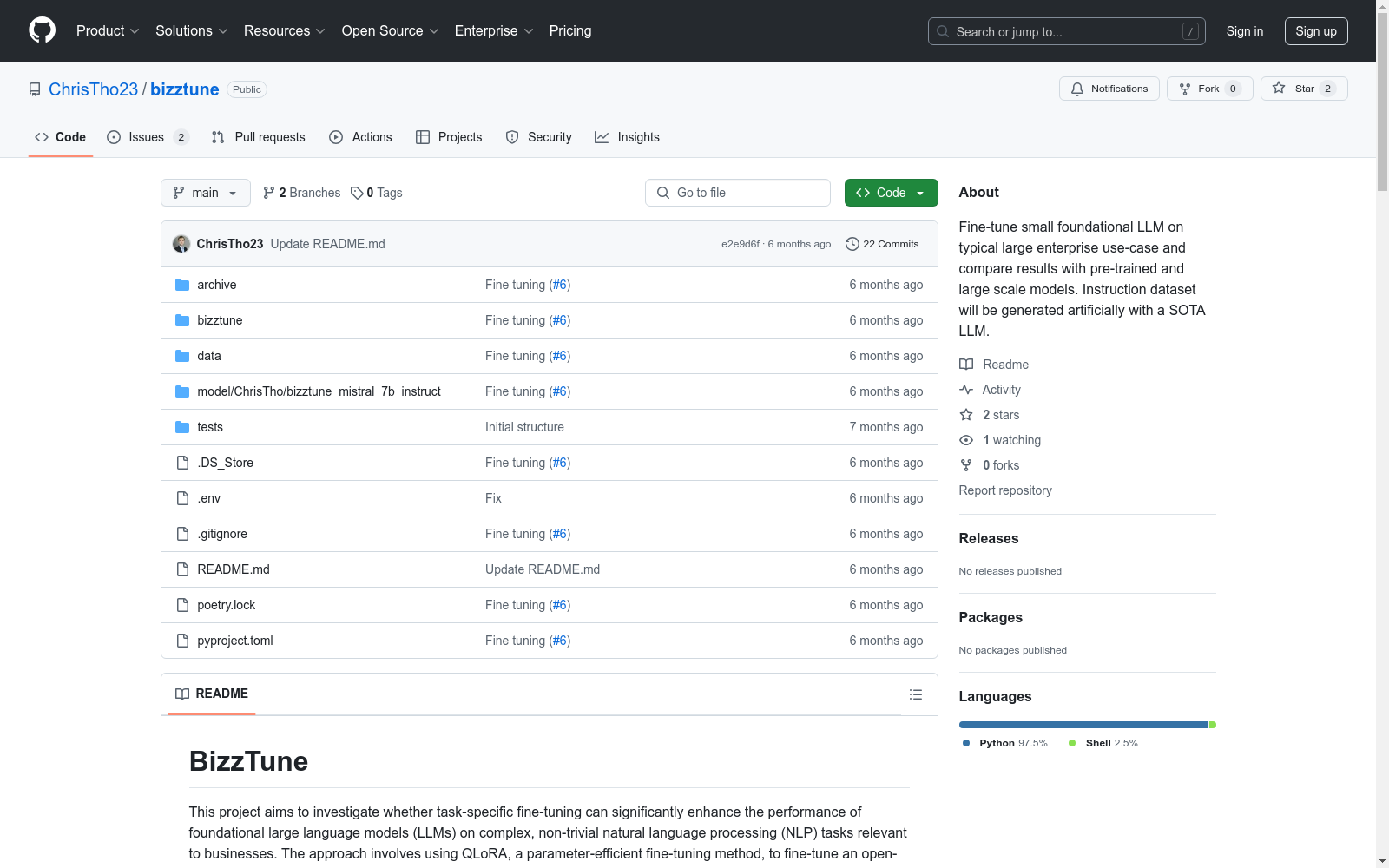This screenshot has width=1389, height=868.
Task: Switch to the Projects tab
Action: [449, 137]
